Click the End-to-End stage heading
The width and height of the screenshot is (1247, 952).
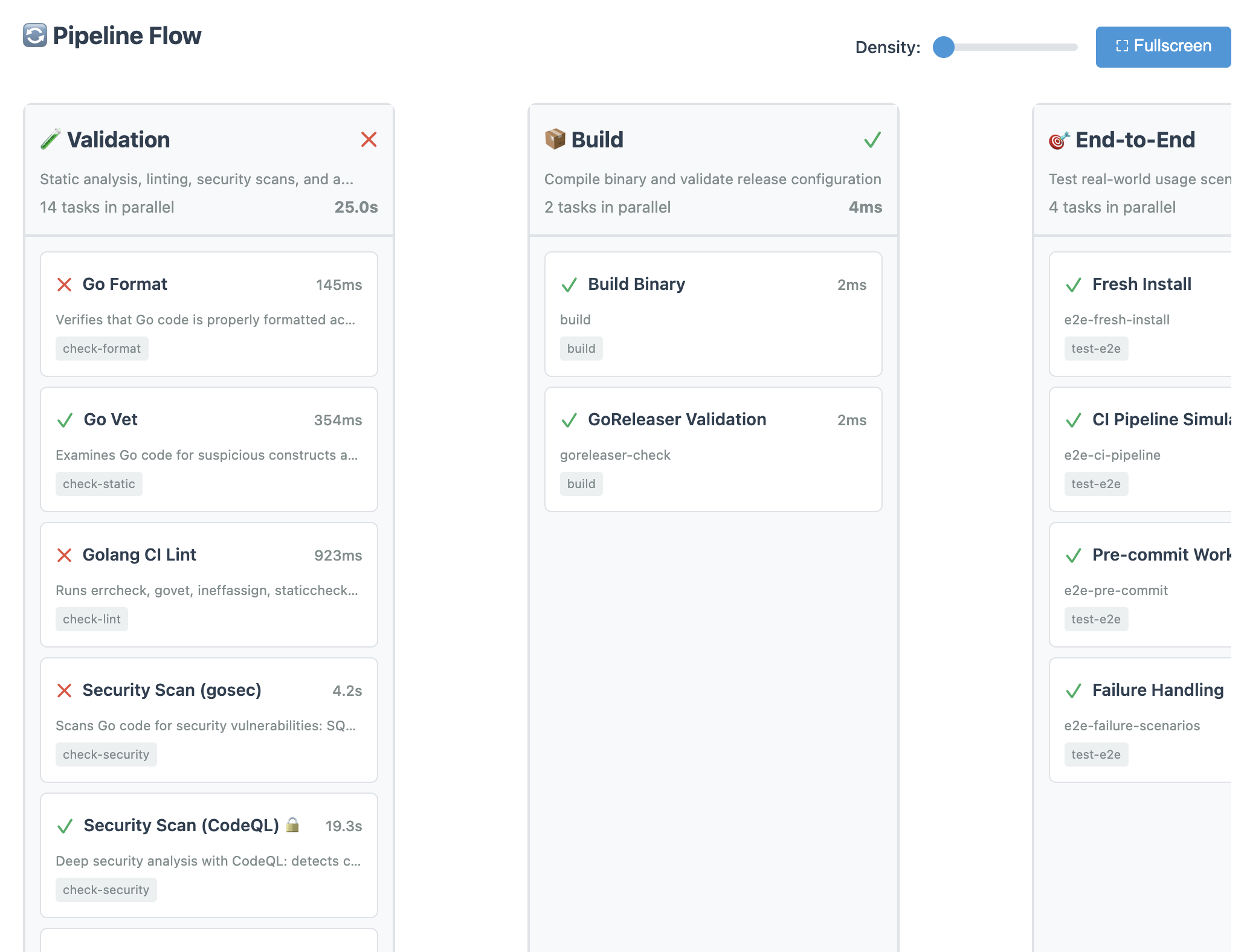(x=1135, y=140)
